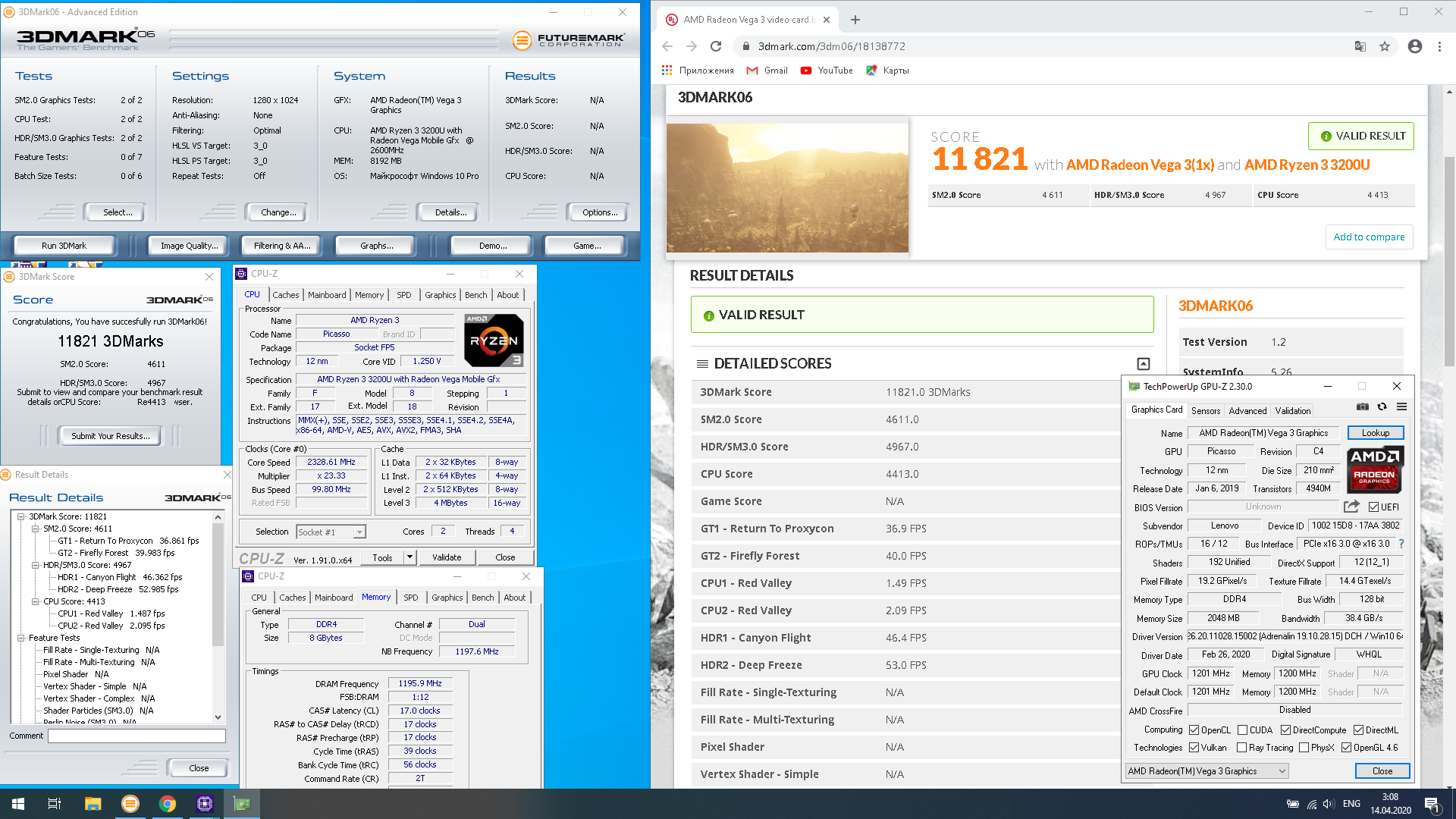The height and width of the screenshot is (819, 1456).
Task: Open a new Chrome tab with plus
Action: point(855,20)
